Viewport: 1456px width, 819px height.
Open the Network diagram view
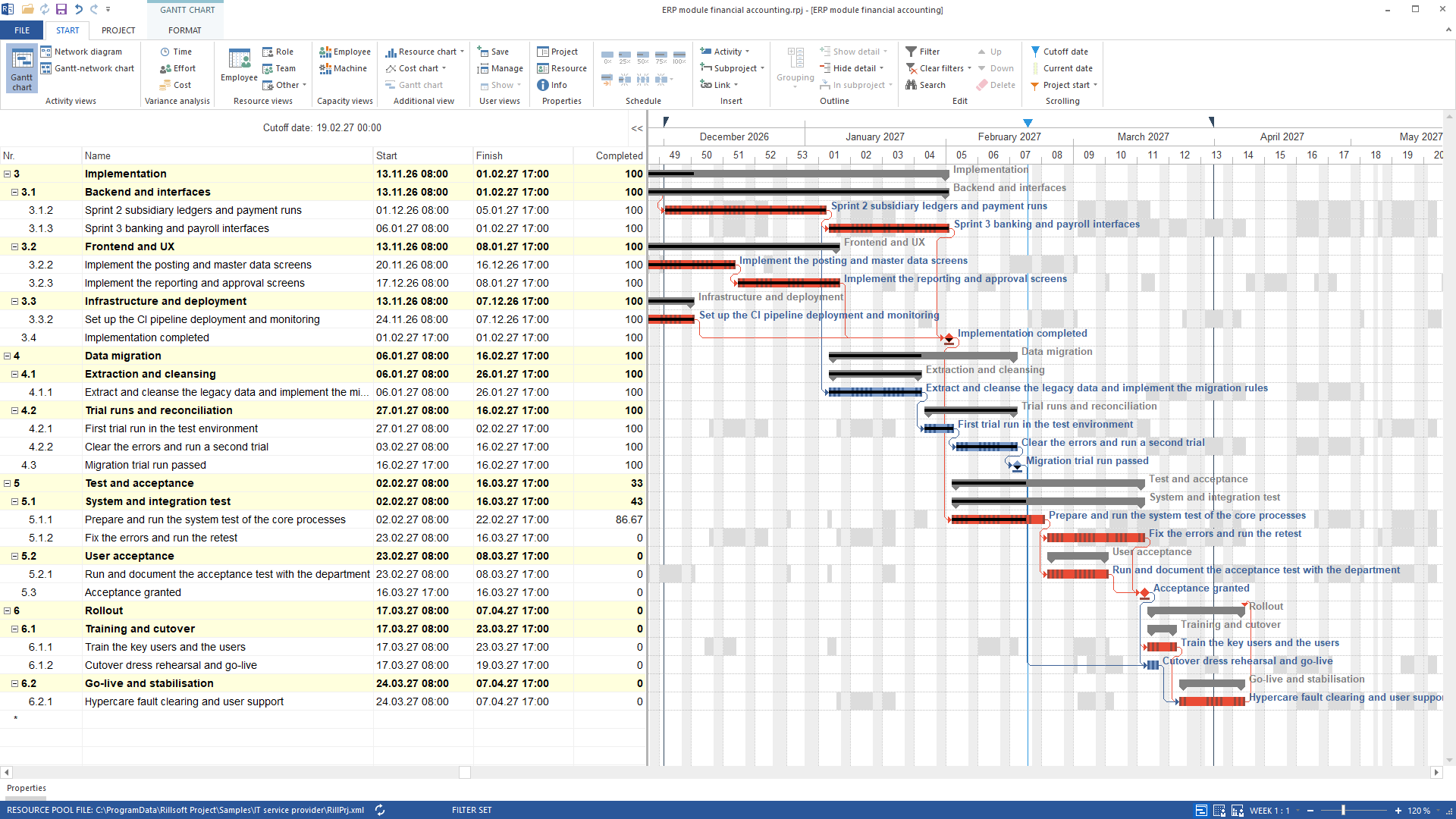click(81, 52)
